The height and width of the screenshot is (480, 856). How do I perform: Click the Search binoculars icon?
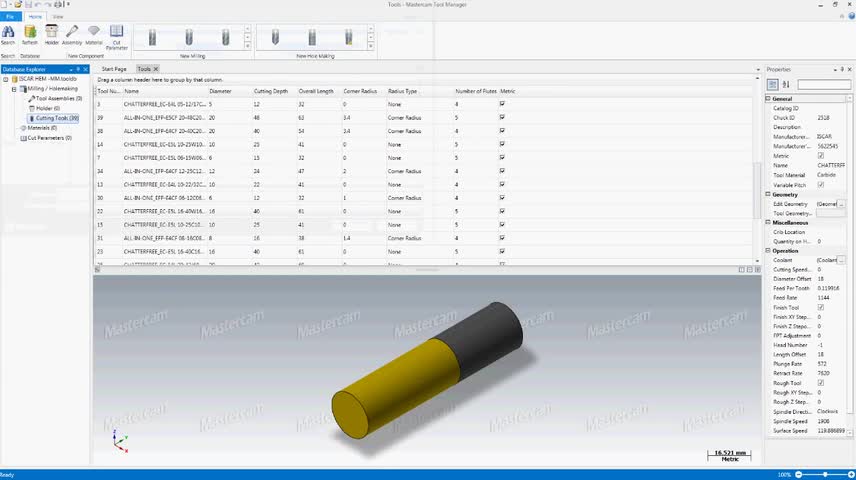[x=8, y=32]
